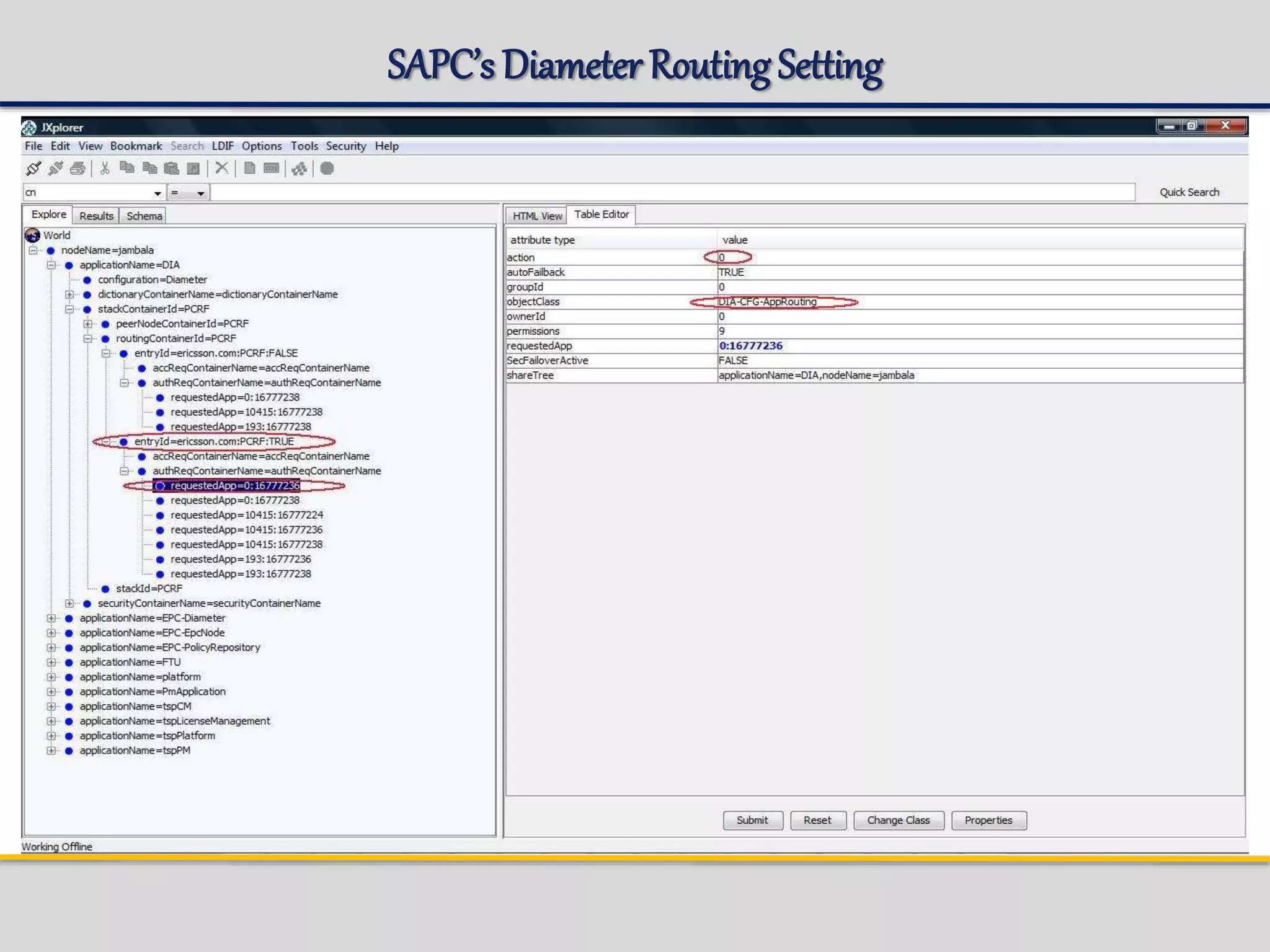The height and width of the screenshot is (952, 1270).
Task: Collapse the nodeName=jambala tree node
Action: 33,250
